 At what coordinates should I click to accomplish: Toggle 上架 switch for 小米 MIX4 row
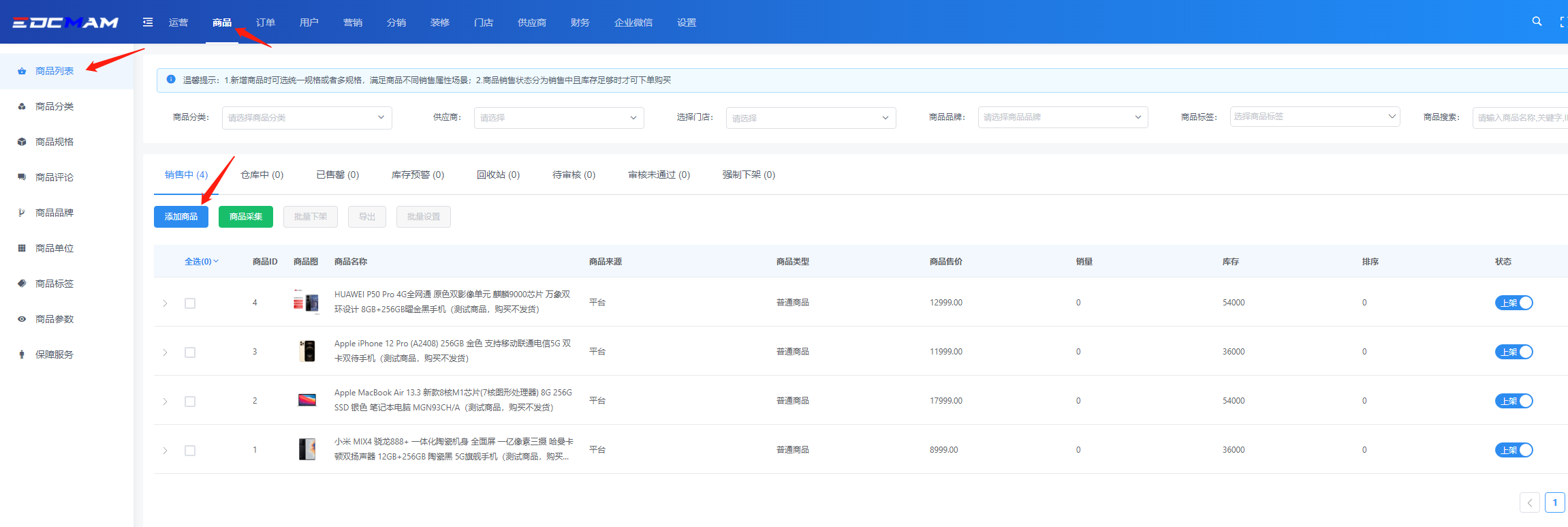1514,450
